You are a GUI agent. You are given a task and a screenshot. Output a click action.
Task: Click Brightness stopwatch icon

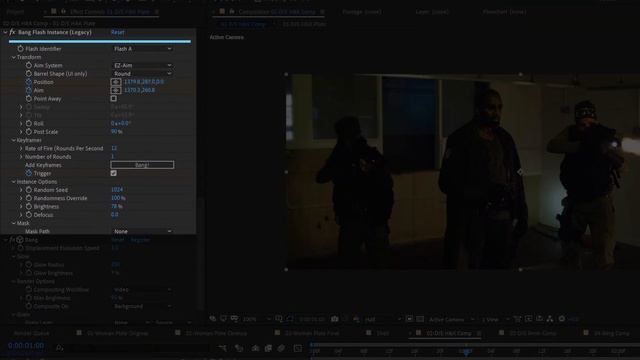point(29,207)
